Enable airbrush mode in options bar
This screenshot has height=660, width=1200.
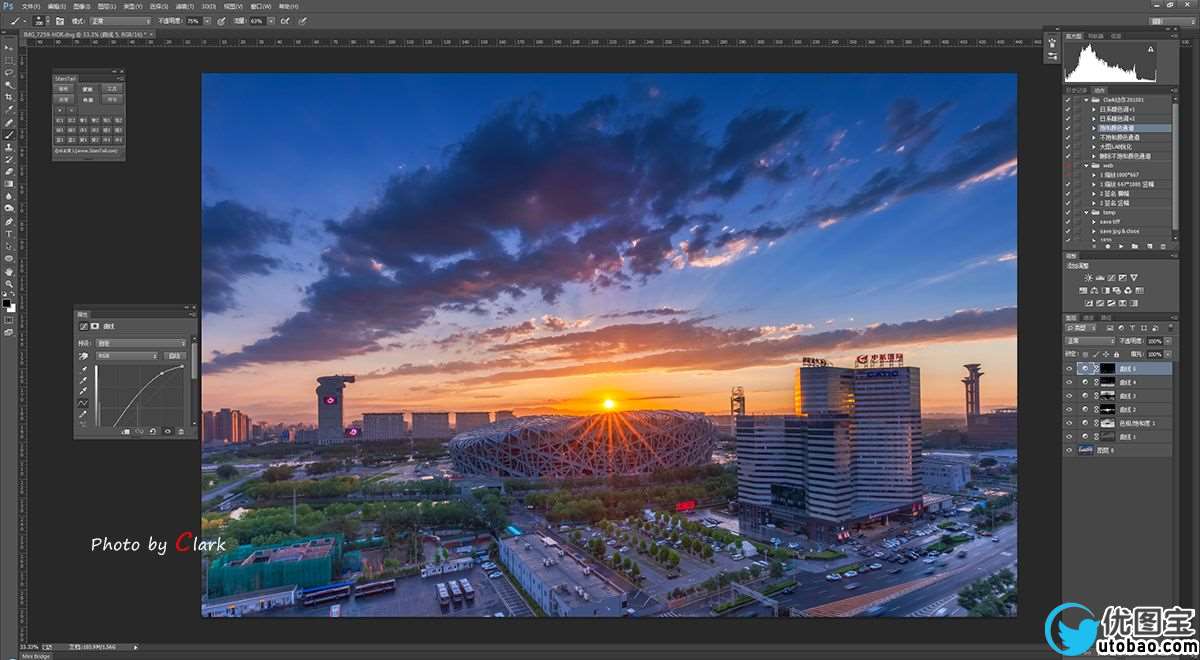coord(284,20)
